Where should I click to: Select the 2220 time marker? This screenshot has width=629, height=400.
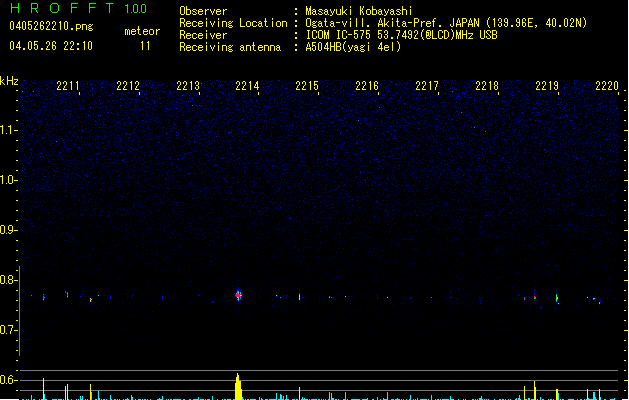click(x=606, y=87)
